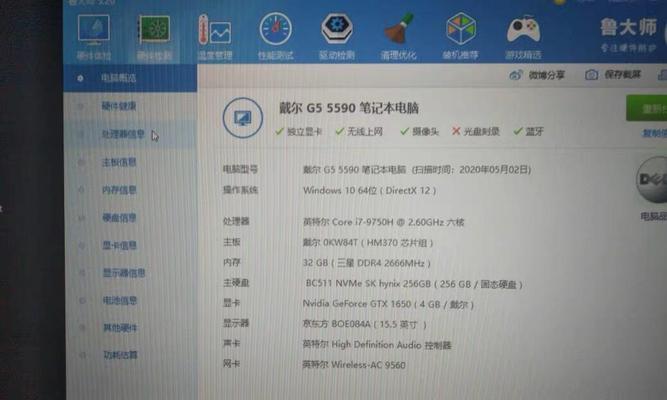Click the 处理器 row label
The width and height of the screenshot is (667, 400).
coord(236,221)
